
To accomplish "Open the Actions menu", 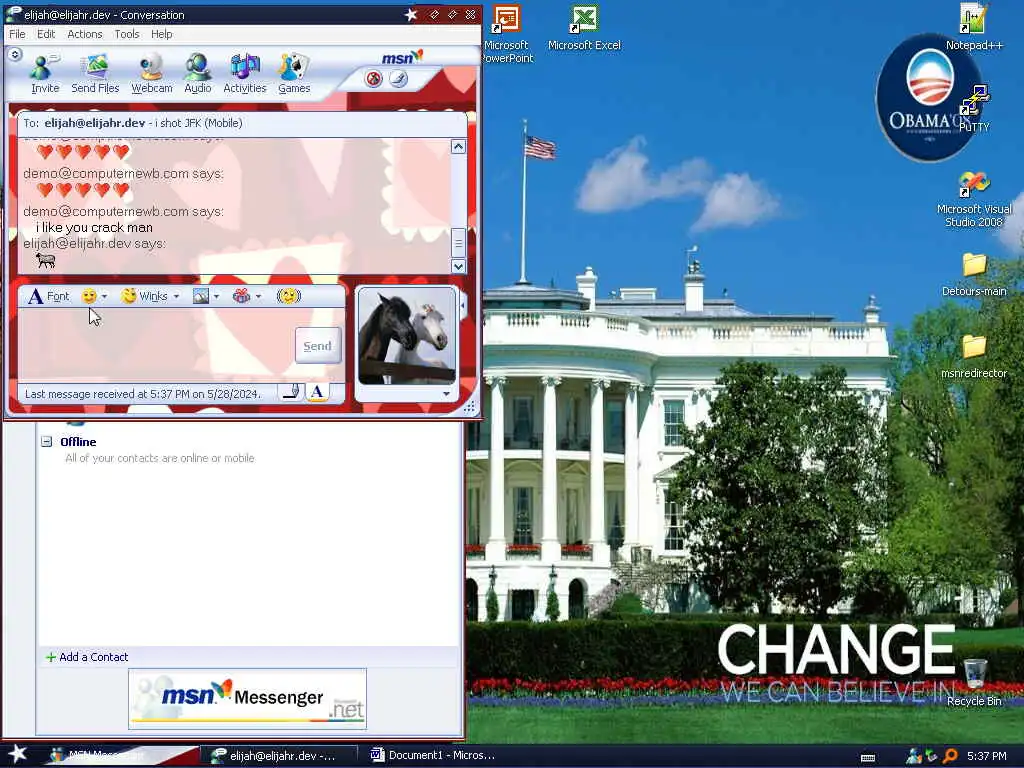I will (x=85, y=34).
